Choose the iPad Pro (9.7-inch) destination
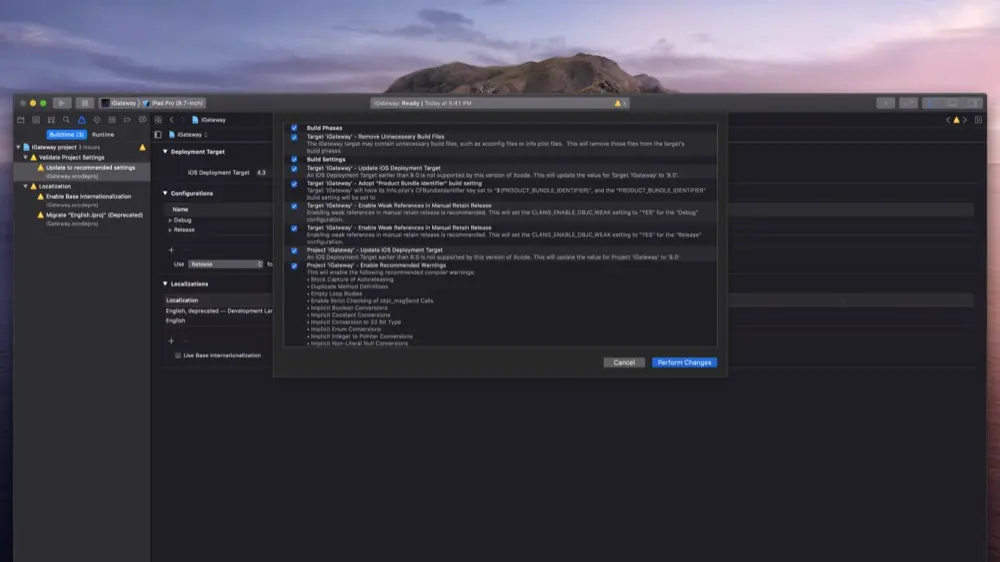The height and width of the screenshot is (562, 1000). (173, 103)
